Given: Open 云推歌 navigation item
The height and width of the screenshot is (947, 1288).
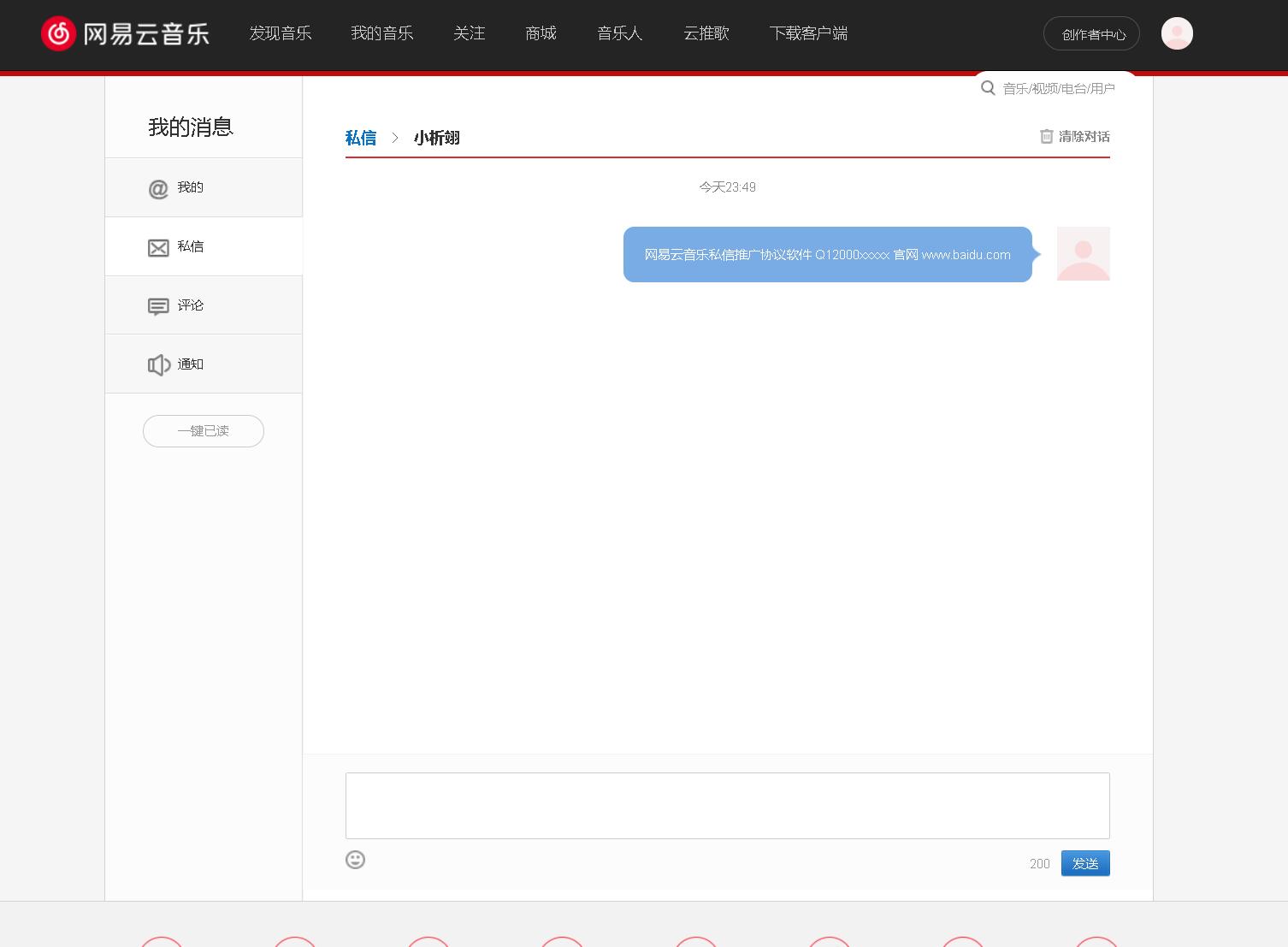Looking at the screenshot, I should pyautogui.click(x=706, y=33).
